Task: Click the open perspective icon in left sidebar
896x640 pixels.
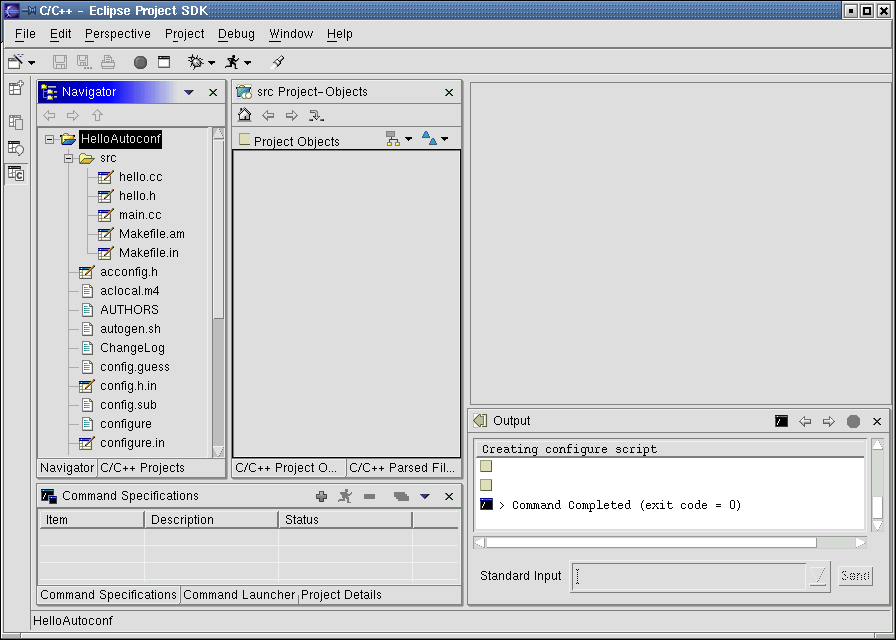Action: coord(16,88)
